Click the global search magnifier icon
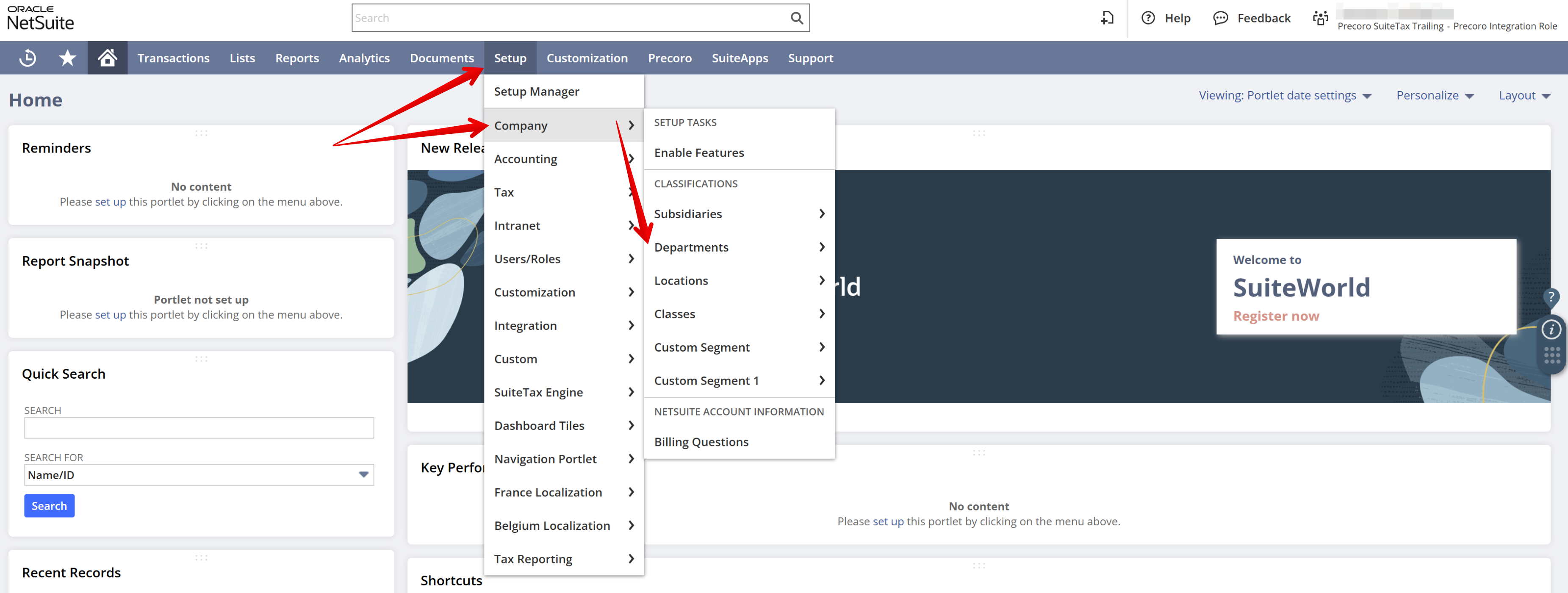The image size is (1568, 593). click(796, 18)
